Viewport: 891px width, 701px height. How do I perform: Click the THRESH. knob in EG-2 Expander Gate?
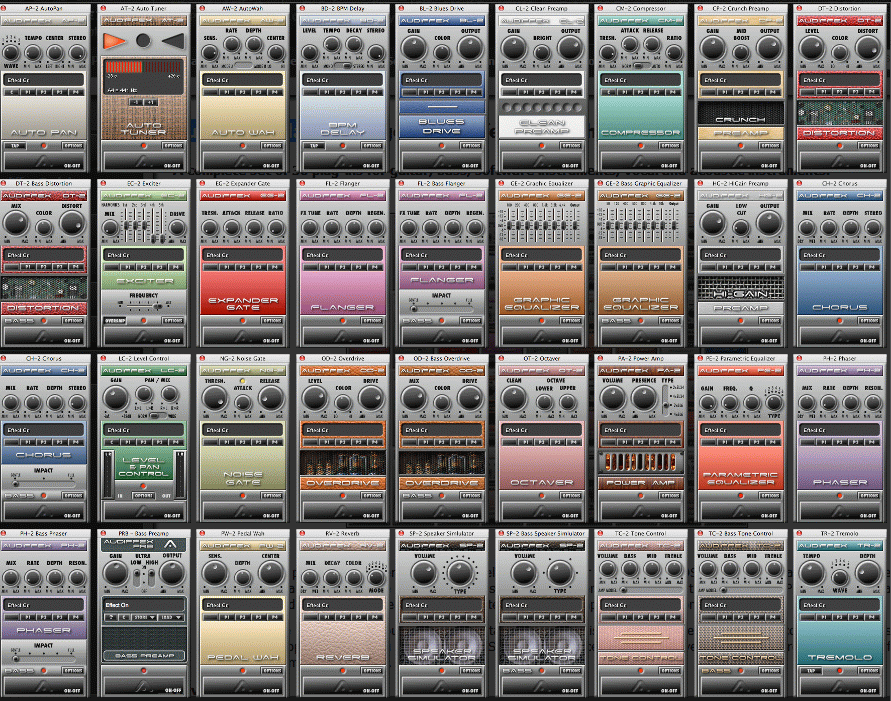pos(210,228)
